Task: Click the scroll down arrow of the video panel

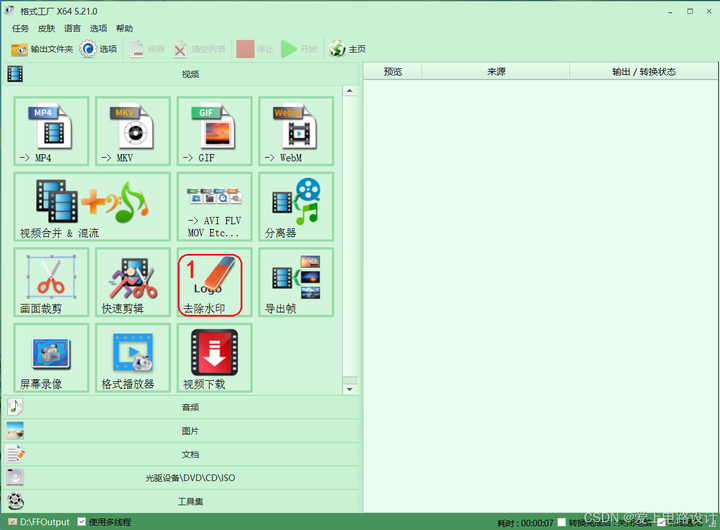Action: 350,389
